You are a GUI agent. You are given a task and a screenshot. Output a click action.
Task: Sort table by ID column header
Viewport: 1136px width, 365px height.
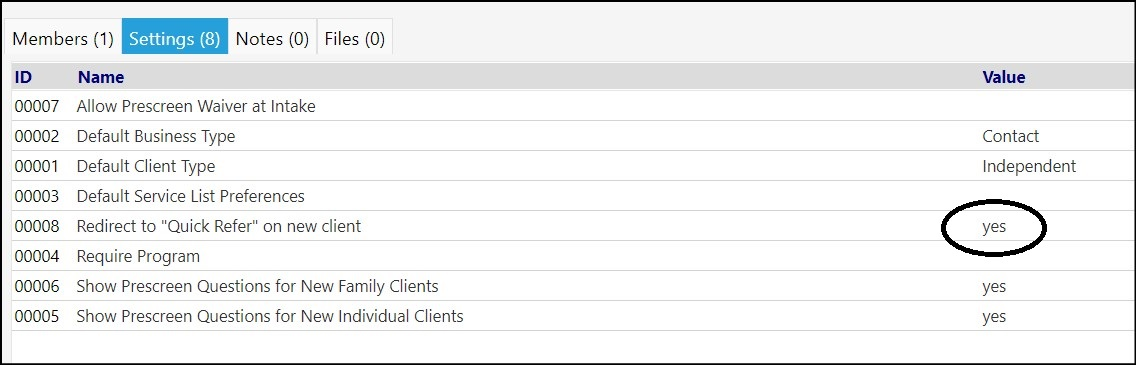(x=23, y=77)
